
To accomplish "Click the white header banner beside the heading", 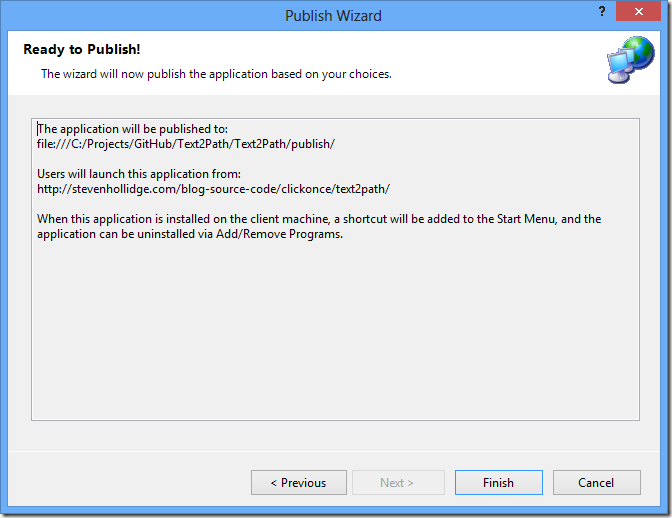I will (400, 50).
